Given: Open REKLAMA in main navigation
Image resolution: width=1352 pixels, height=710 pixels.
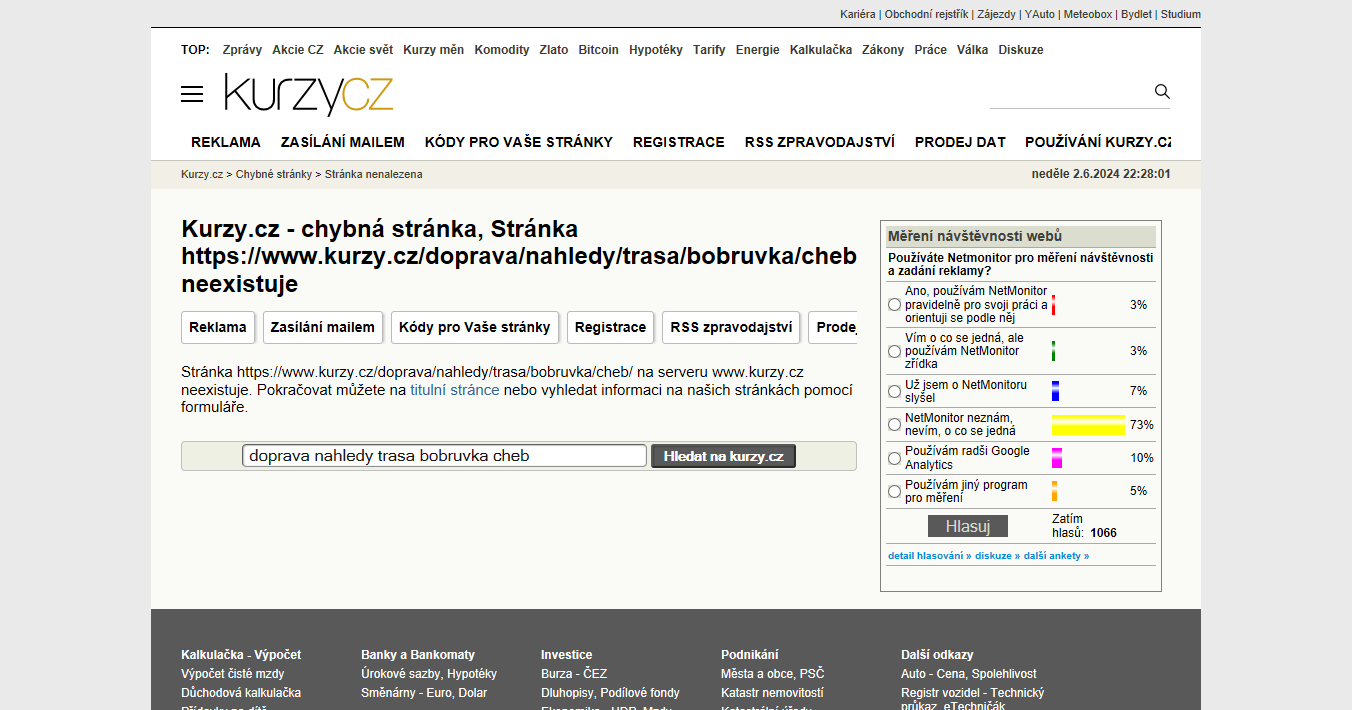Looking at the screenshot, I should (226, 142).
